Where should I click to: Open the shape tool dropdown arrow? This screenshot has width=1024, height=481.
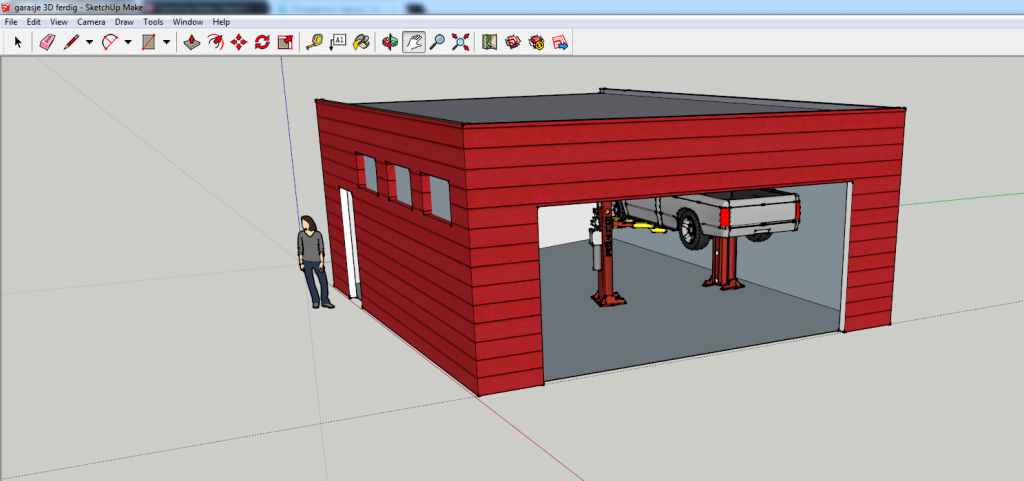pyautogui.click(x=166, y=42)
